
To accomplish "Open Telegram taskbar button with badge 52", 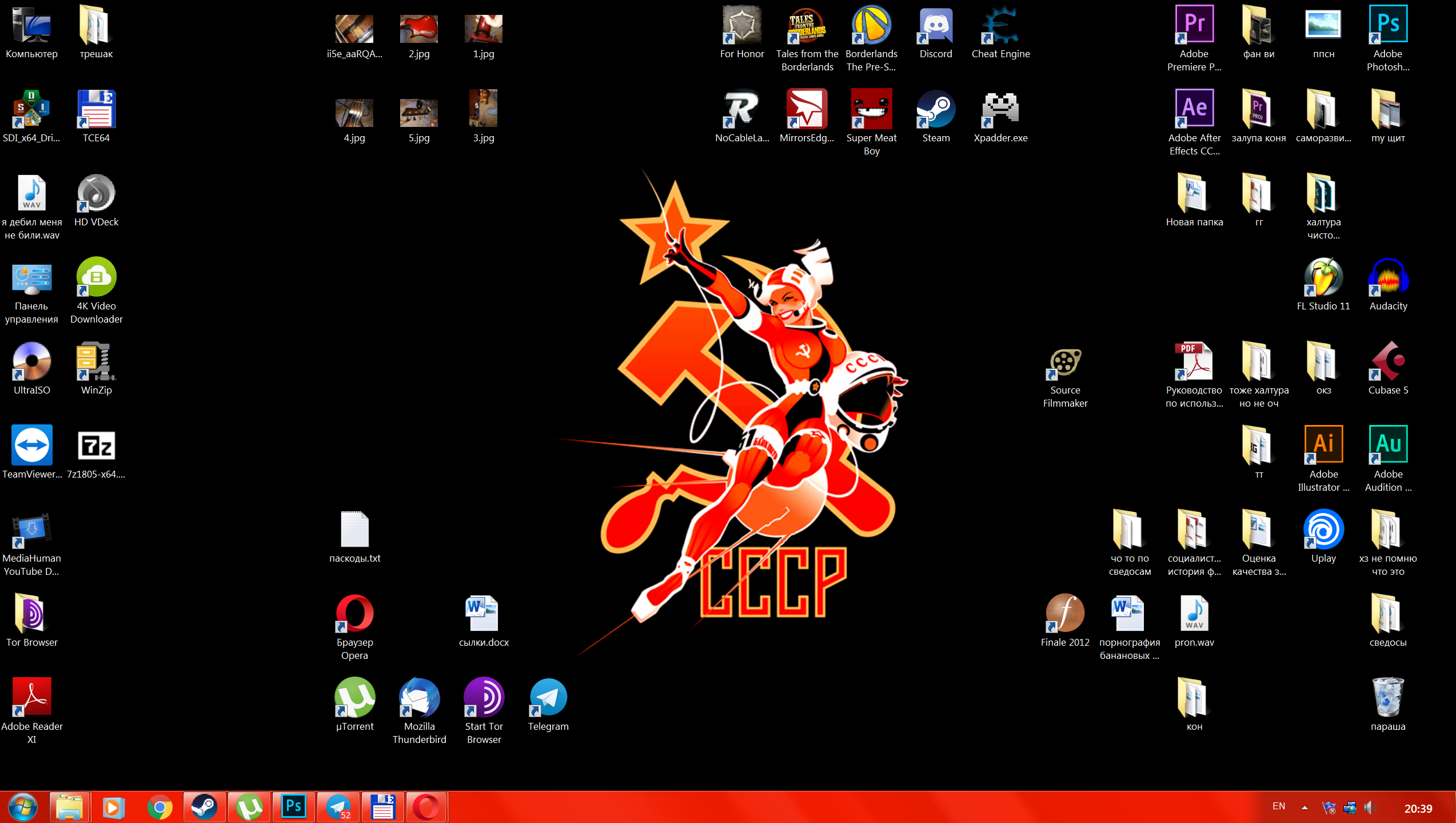I will click(338, 807).
